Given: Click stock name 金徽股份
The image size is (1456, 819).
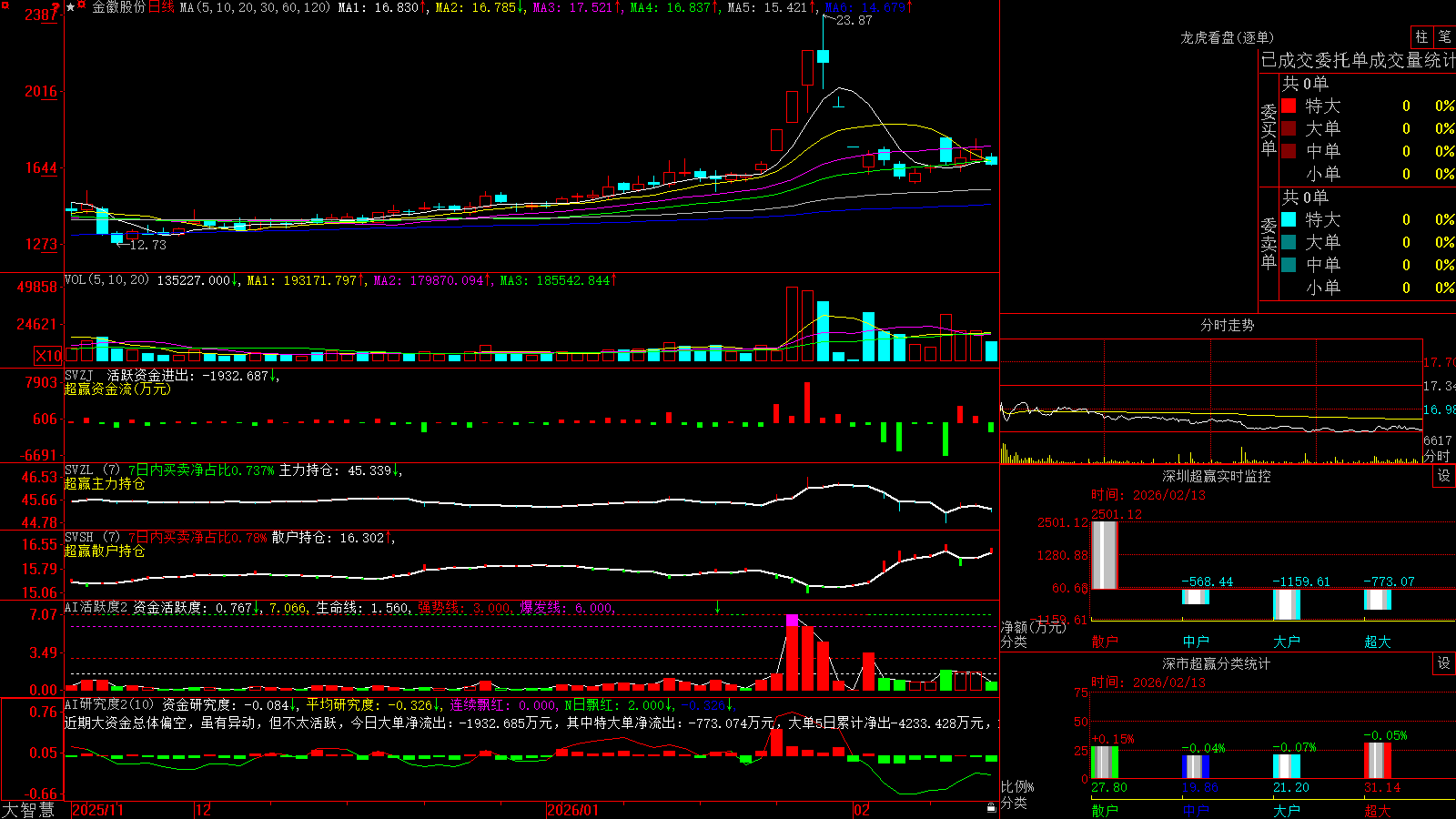Looking at the screenshot, I should [x=118, y=7].
